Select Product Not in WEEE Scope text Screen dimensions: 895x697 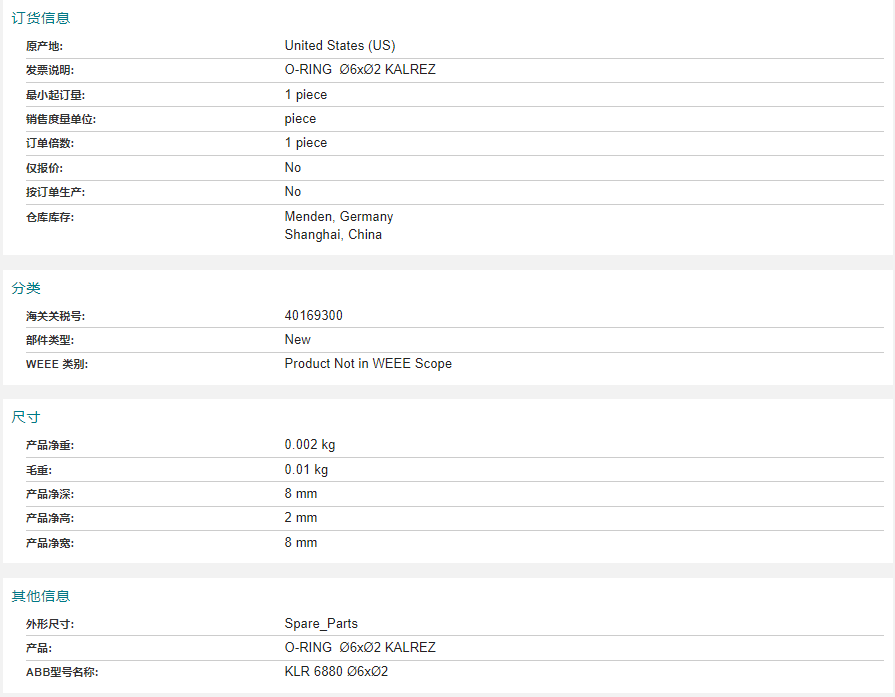tap(368, 364)
